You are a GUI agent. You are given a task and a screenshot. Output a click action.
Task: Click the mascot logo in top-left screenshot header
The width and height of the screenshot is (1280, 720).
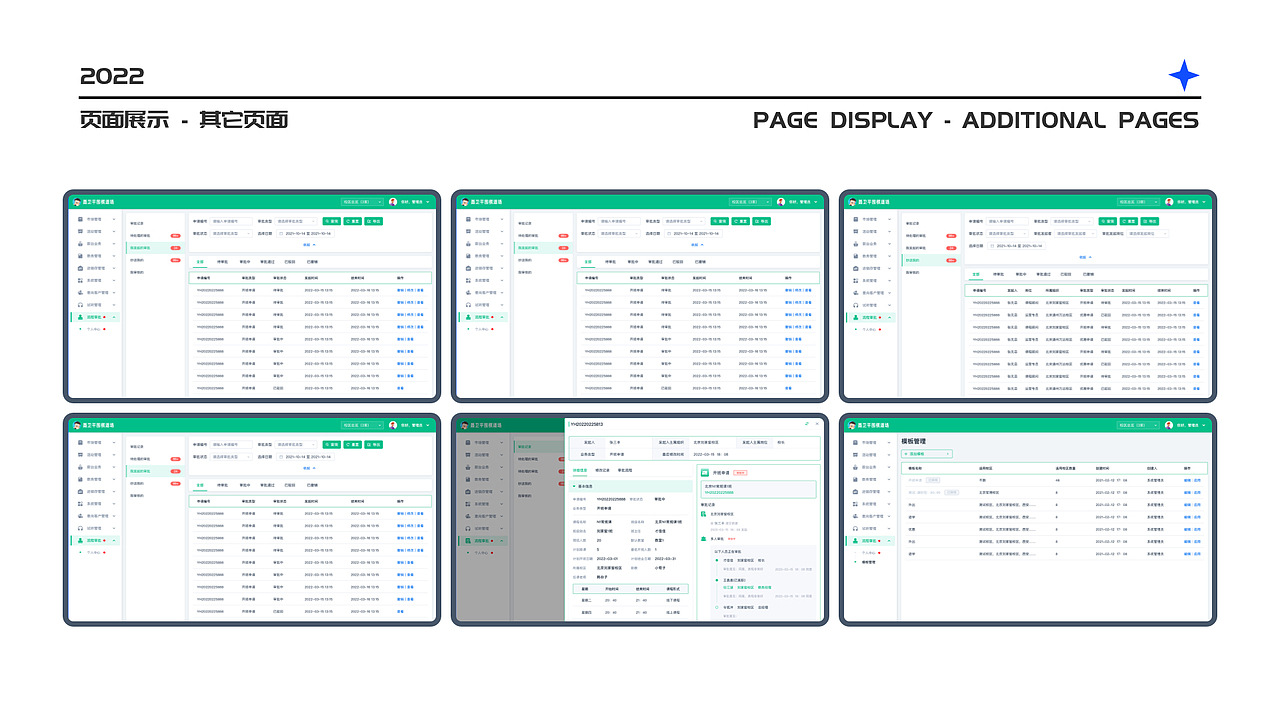(77, 202)
